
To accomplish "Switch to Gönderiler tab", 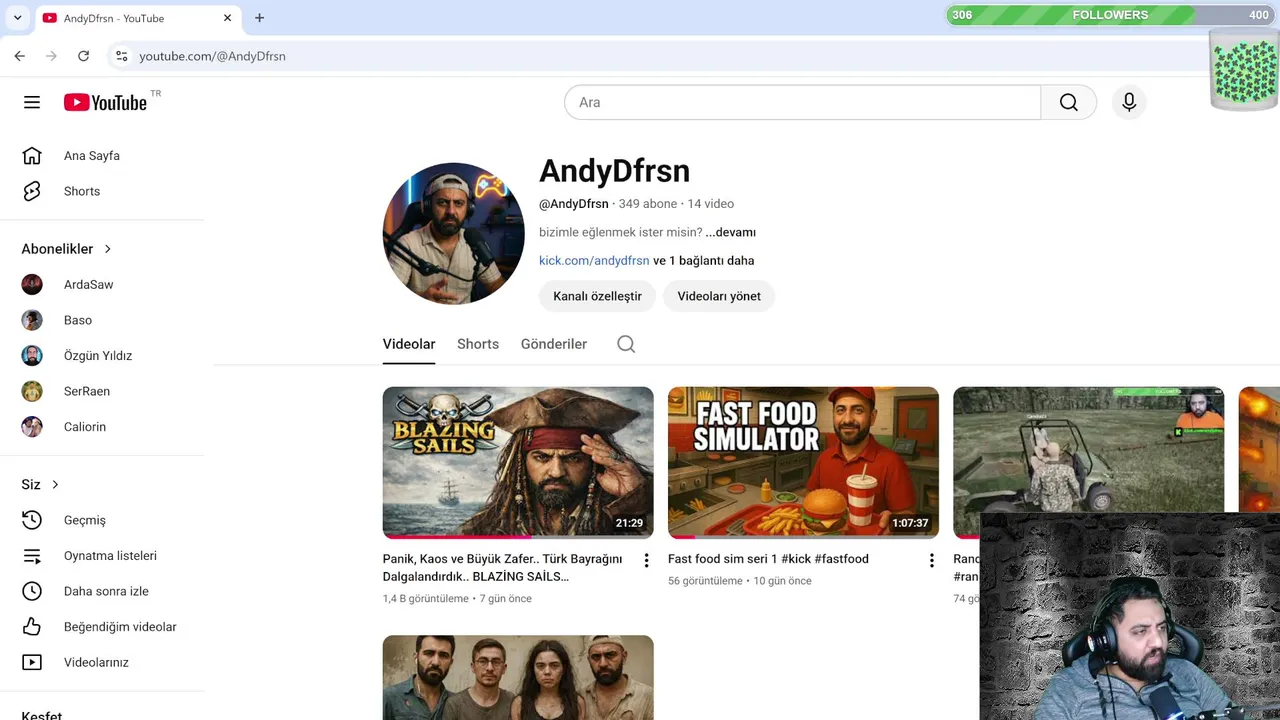I will pyautogui.click(x=554, y=344).
